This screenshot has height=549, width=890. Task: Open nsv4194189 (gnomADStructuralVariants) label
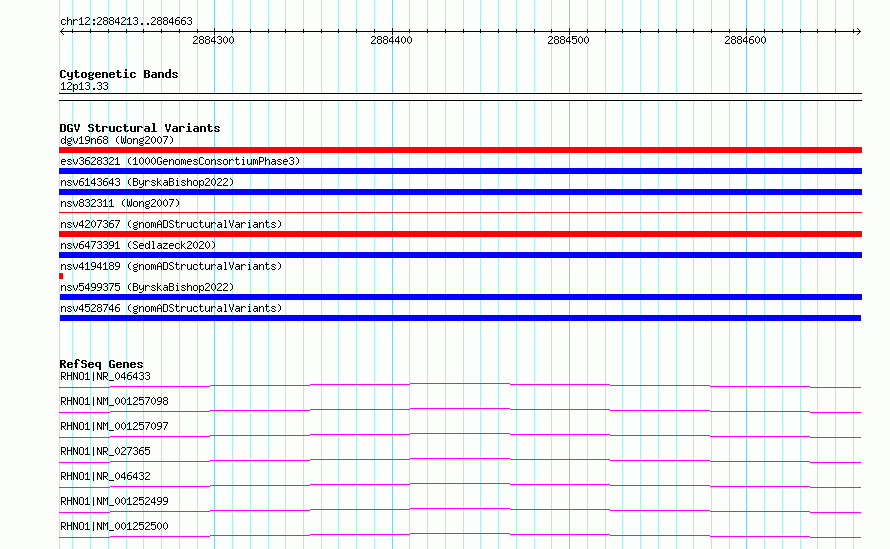[171, 266]
